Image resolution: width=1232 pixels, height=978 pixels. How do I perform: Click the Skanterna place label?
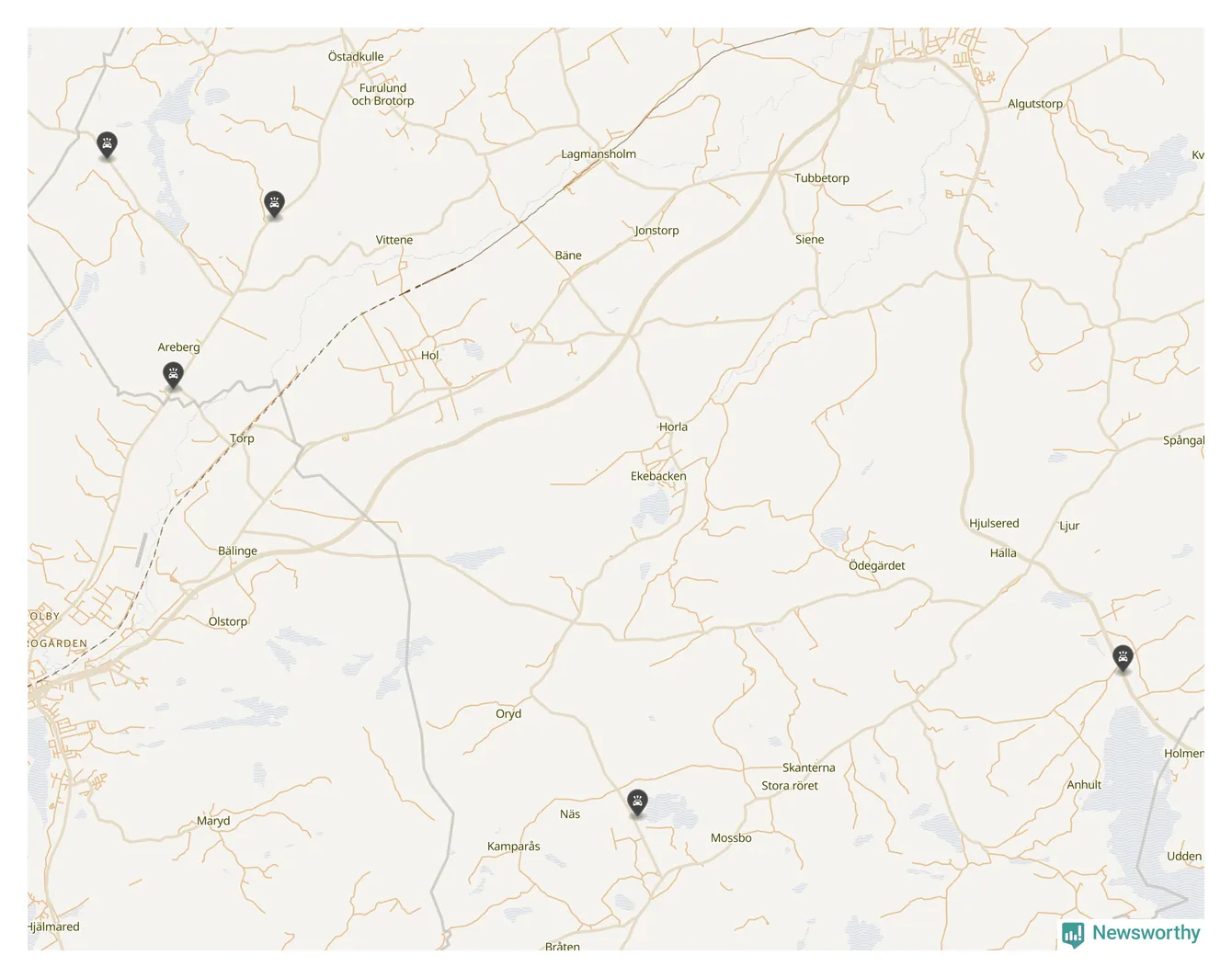tap(809, 768)
